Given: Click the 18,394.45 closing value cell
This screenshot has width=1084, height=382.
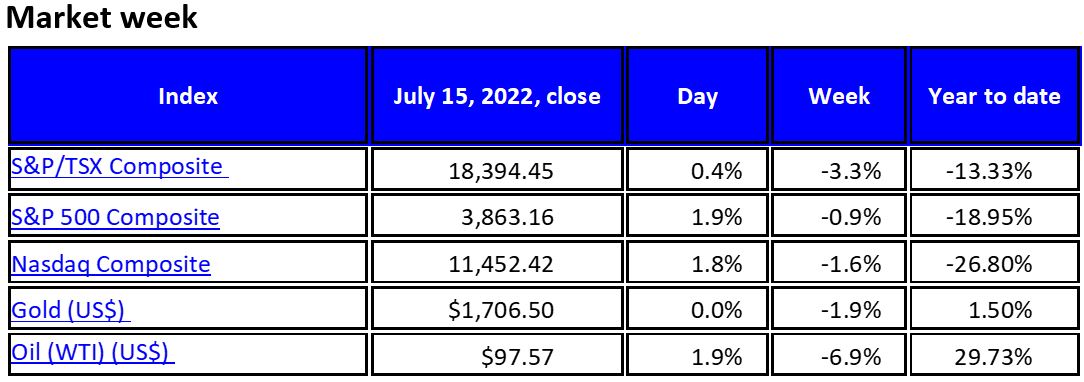Looking at the screenshot, I should click(x=497, y=168).
